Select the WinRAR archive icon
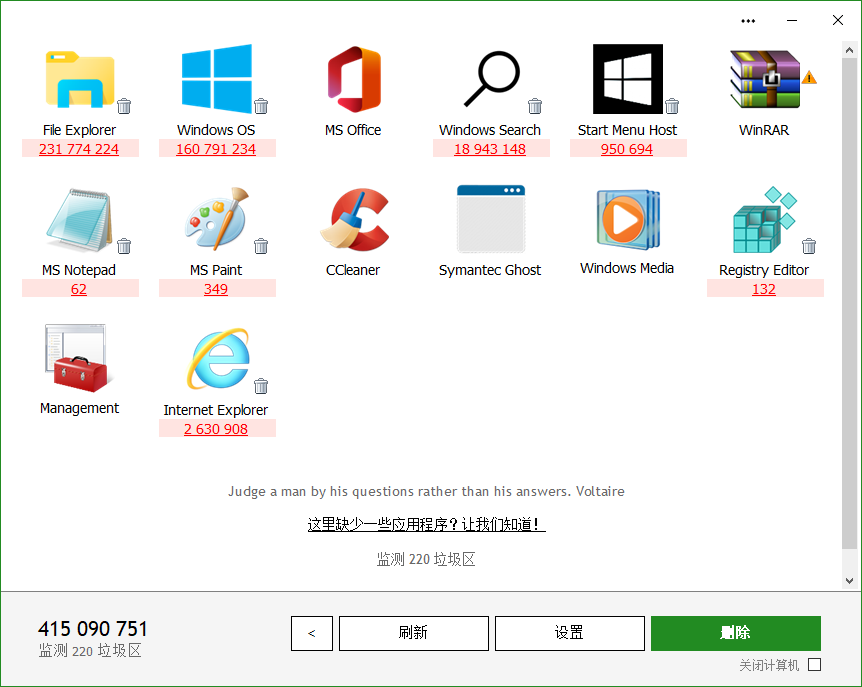Screen dimensions: 862x687 pos(763,78)
